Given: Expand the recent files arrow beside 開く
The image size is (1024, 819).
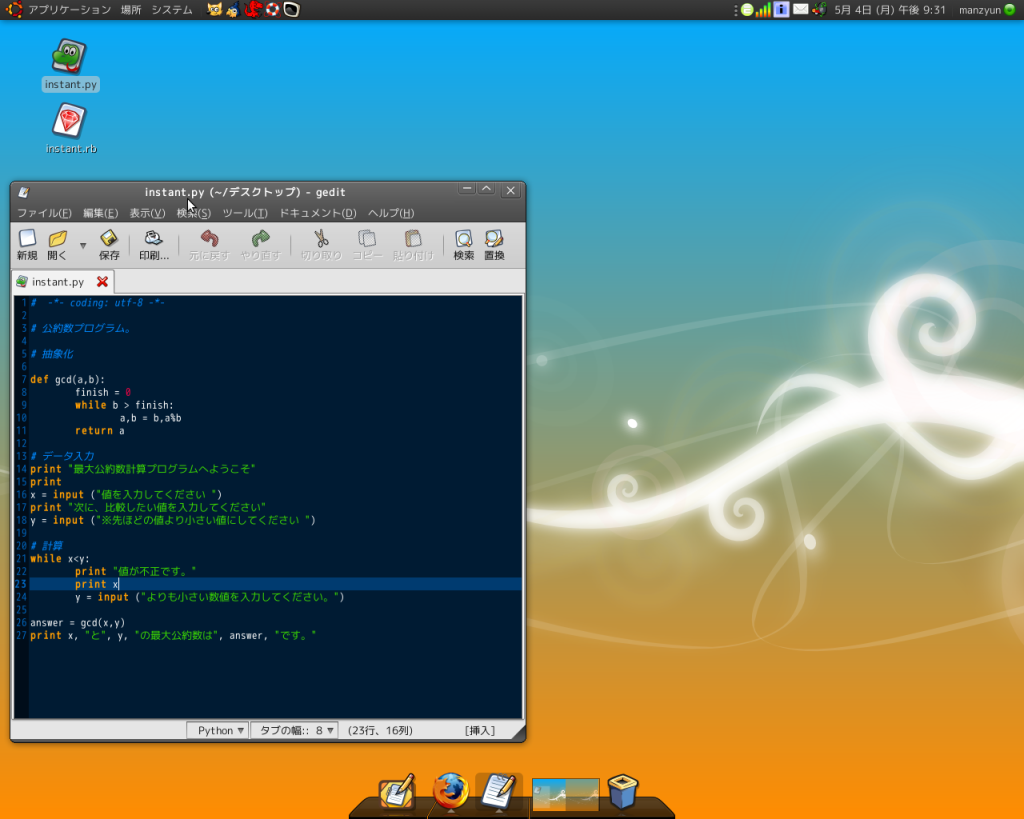Looking at the screenshot, I should coord(83,245).
